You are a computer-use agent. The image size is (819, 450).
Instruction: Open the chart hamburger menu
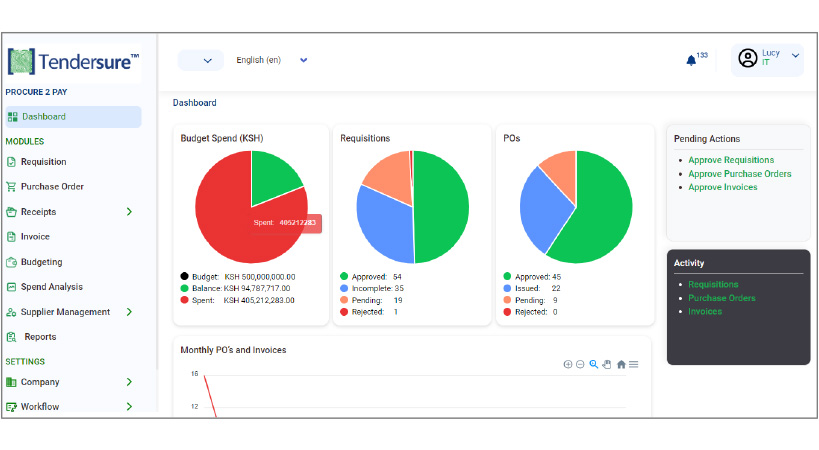pos(634,364)
